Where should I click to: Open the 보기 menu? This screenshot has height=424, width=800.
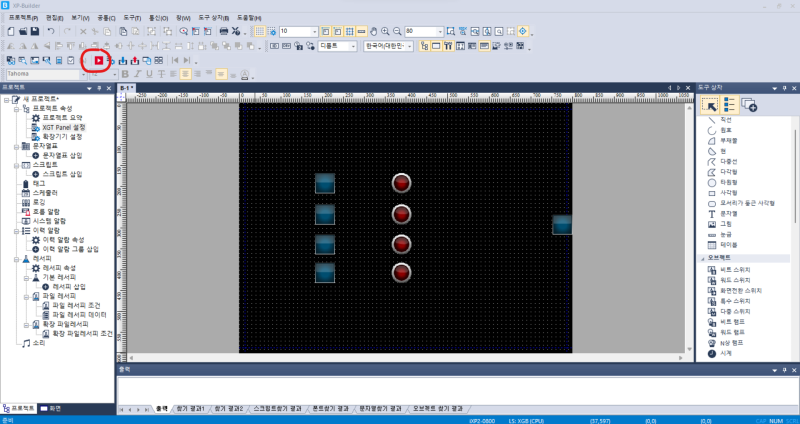click(x=80, y=18)
